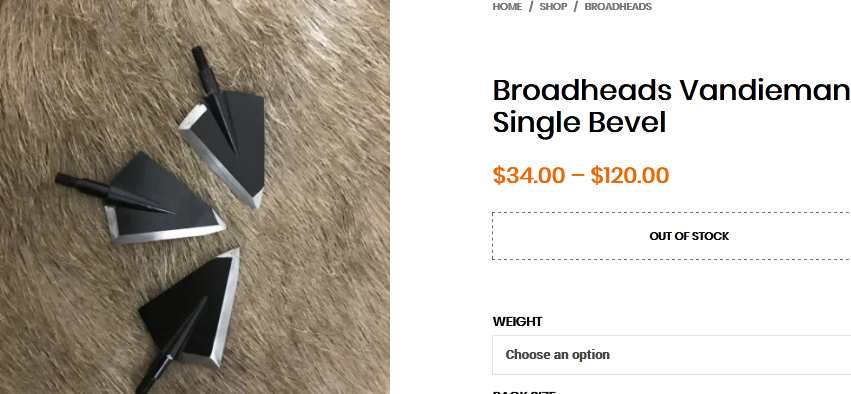Click the word 'Single Bevel' in the title
This screenshot has height=394, width=851.
(x=579, y=123)
